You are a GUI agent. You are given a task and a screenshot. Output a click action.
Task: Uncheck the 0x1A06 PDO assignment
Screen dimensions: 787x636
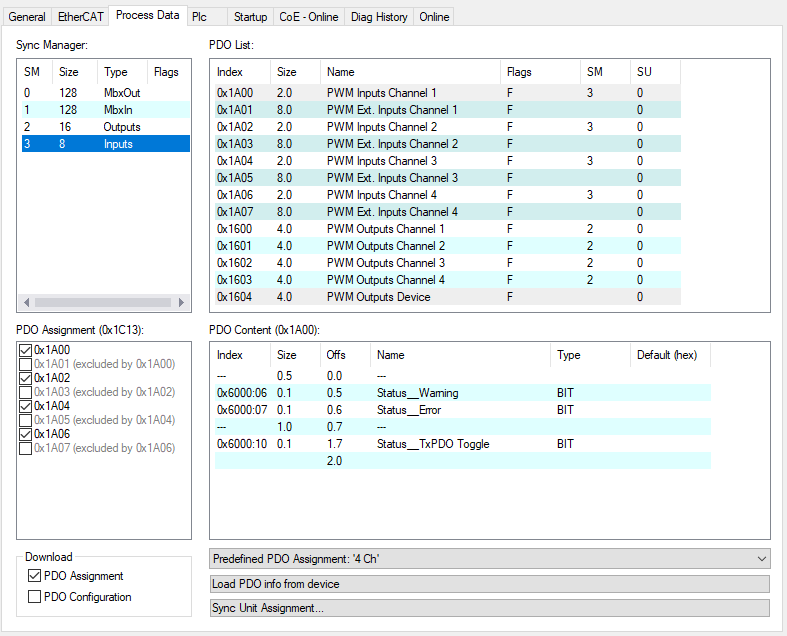click(x=26, y=434)
